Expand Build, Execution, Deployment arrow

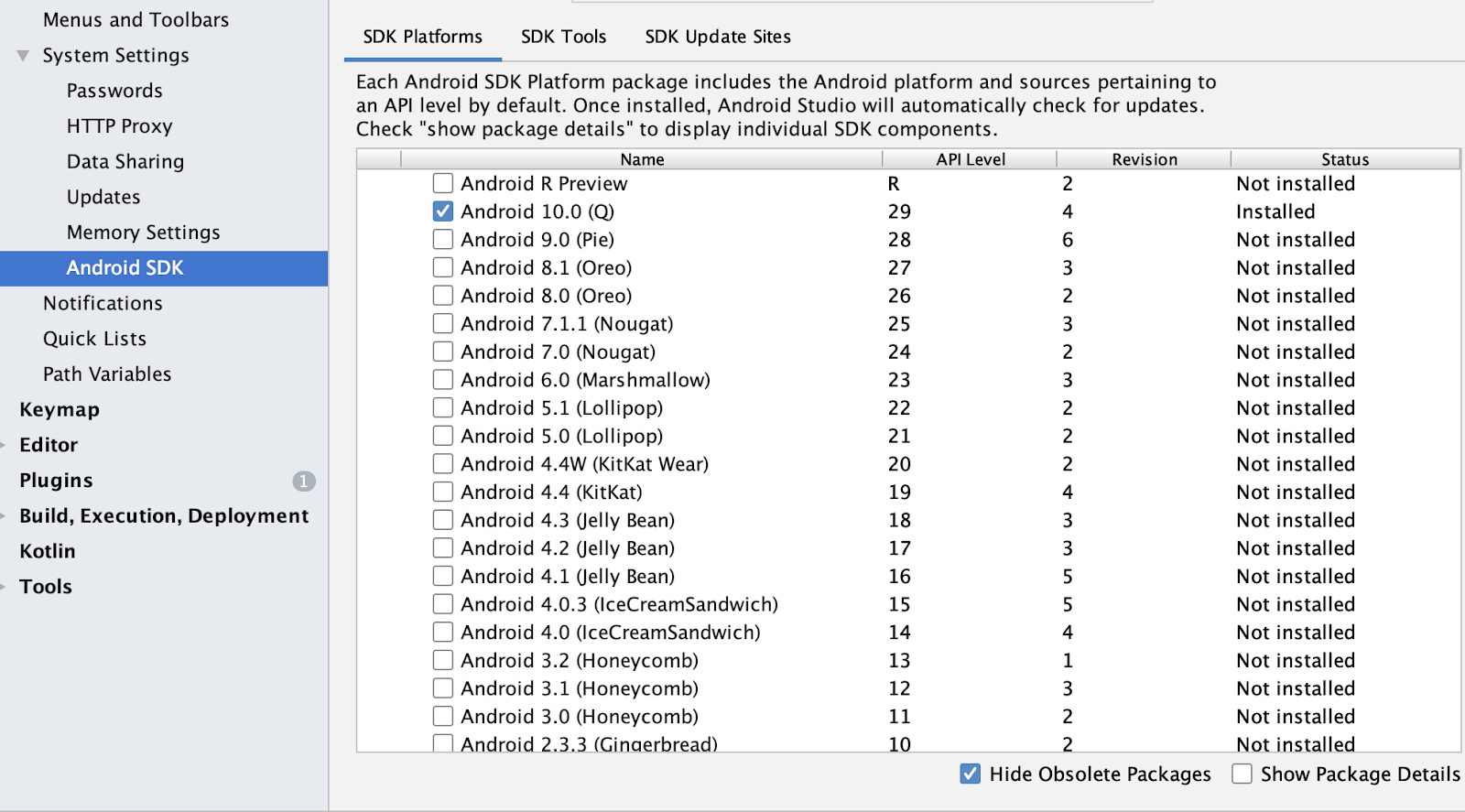[x=4, y=516]
